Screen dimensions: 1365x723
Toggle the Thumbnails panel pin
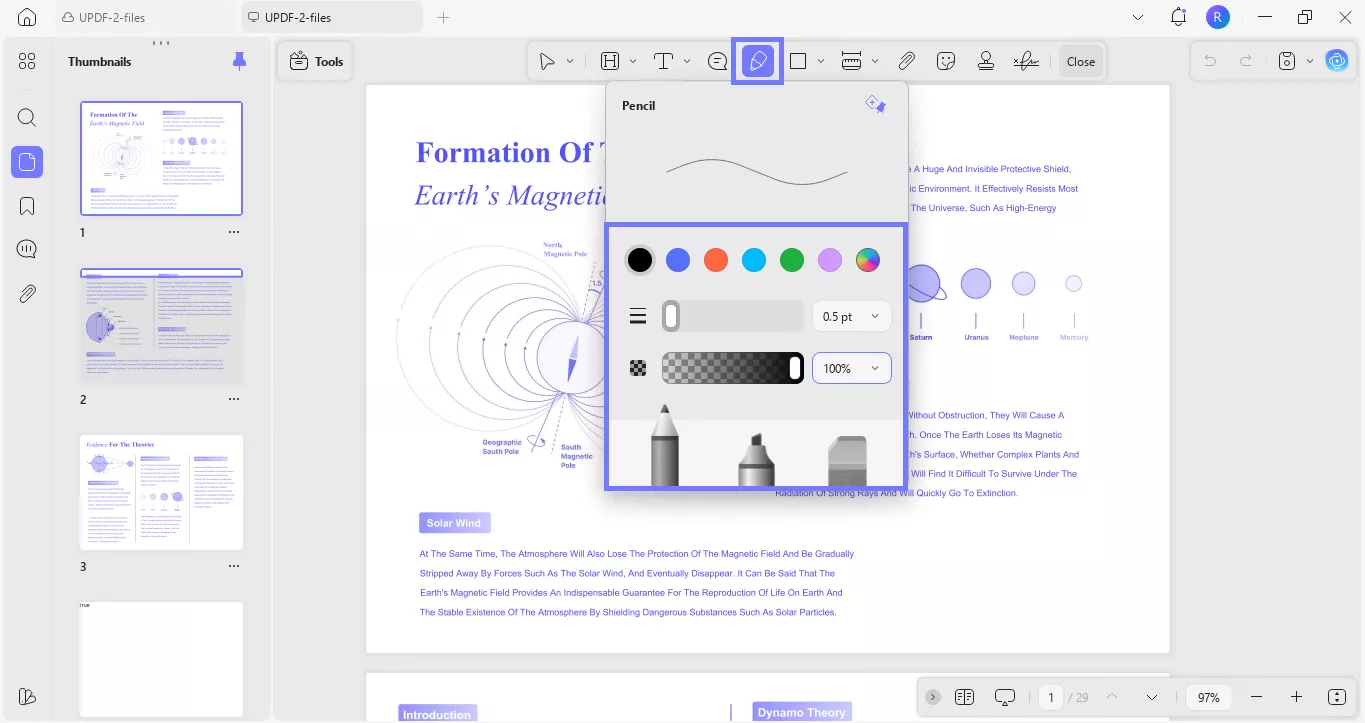tap(240, 61)
